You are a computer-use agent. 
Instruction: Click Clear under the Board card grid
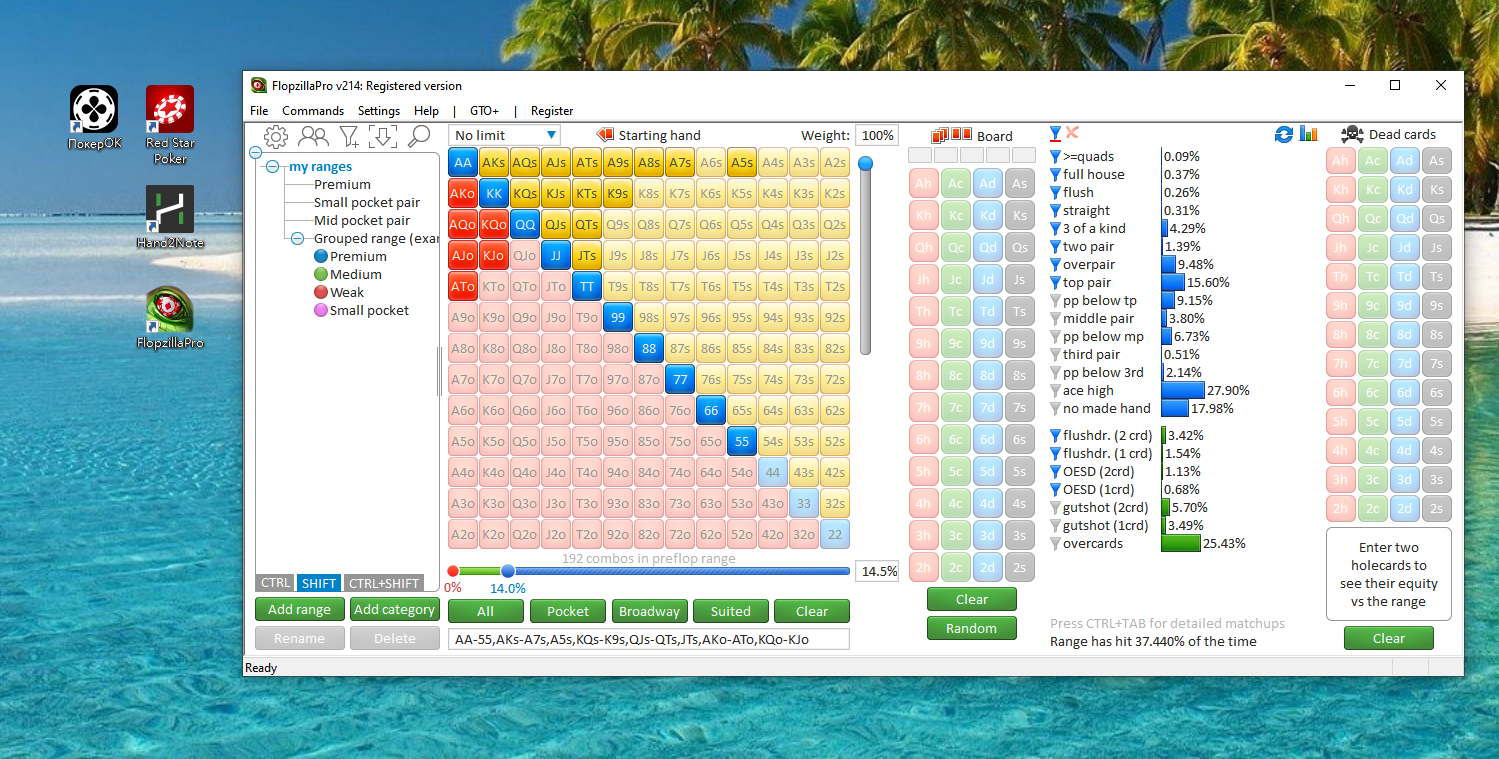tap(972, 599)
